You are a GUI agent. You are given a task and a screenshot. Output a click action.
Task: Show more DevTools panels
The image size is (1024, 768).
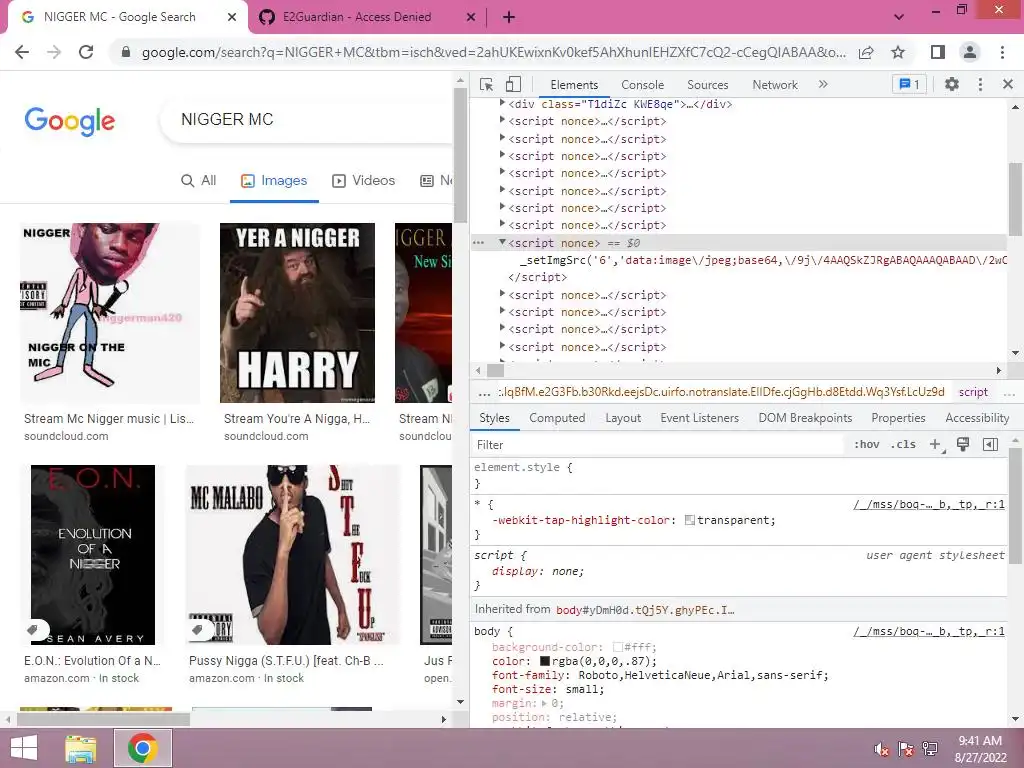823,84
